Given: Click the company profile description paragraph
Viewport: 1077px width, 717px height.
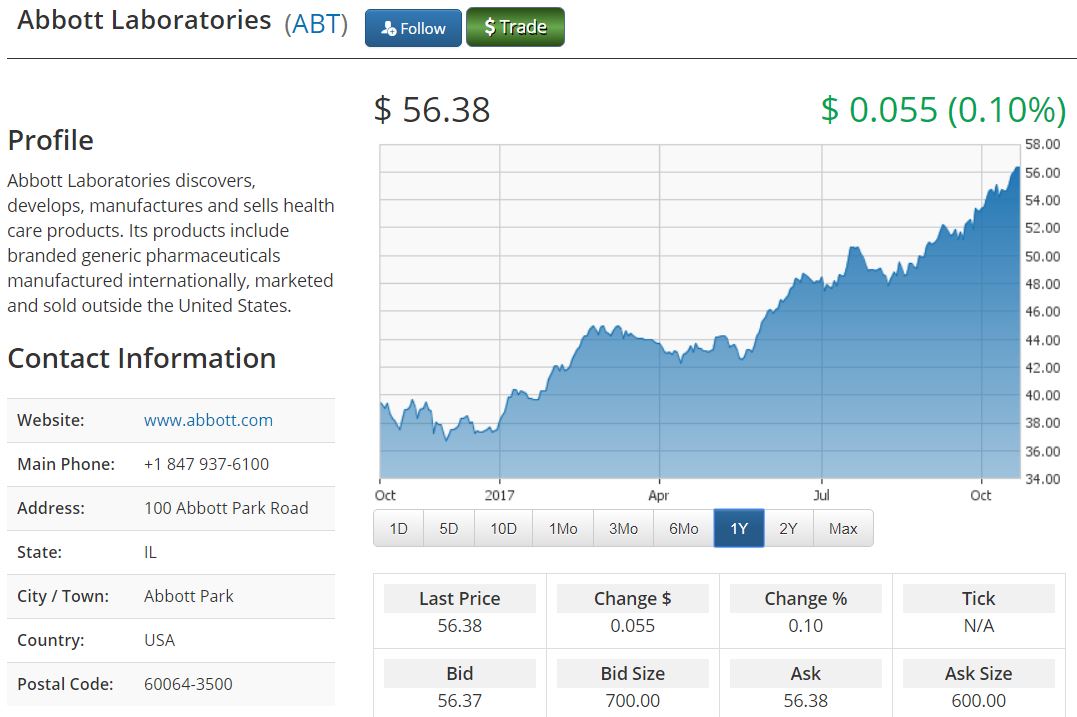Looking at the screenshot, I should point(171,243).
